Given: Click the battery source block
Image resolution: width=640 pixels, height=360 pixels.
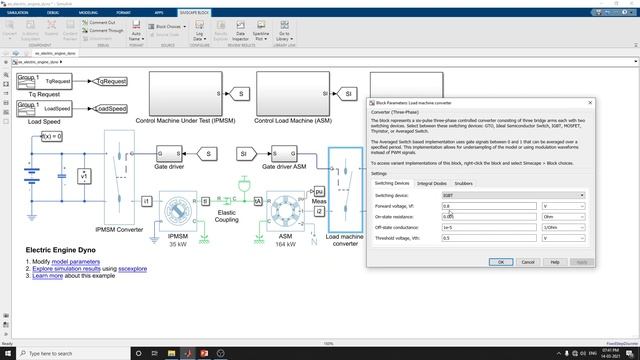Looking at the screenshot, I should tap(32, 176).
